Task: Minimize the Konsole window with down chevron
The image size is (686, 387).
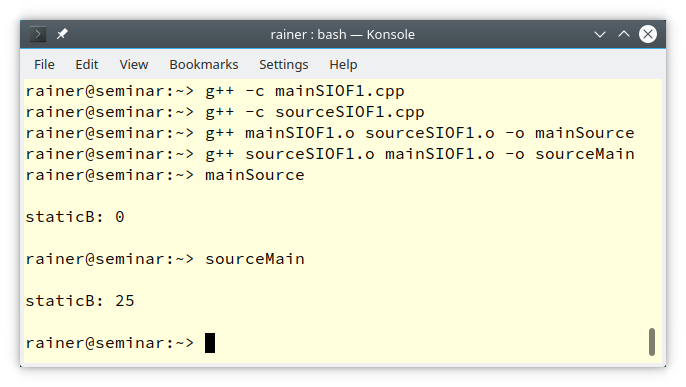Action: coord(600,34)
